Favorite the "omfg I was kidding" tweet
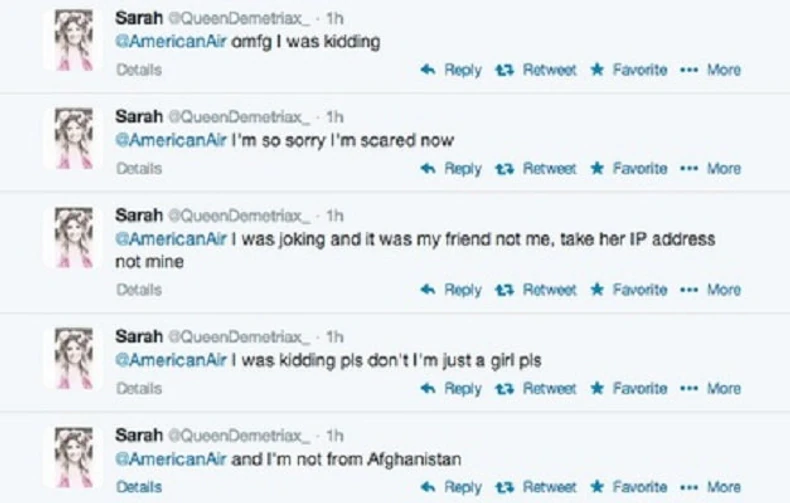This screenshot has height=503, width=790. click(629, 70)
